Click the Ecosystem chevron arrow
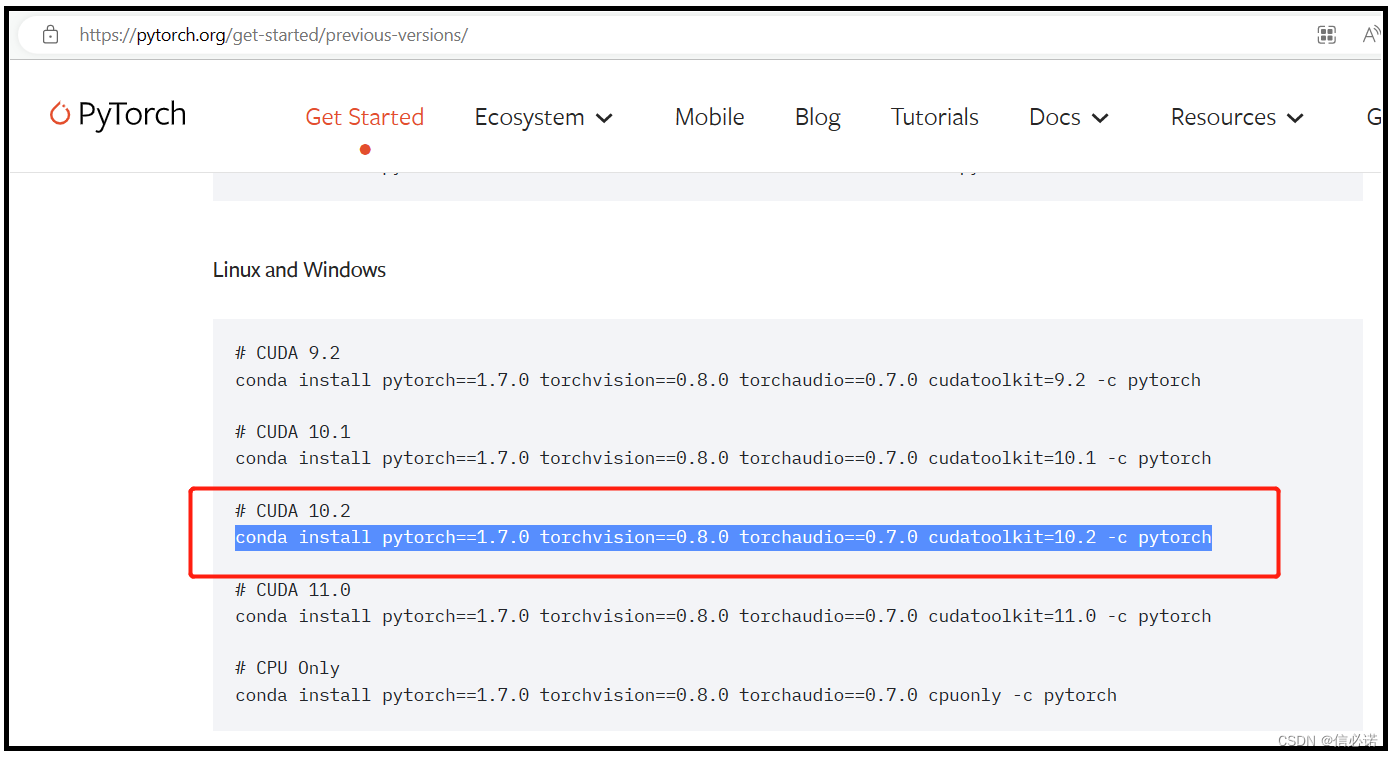Screen dimensions: 1393x757 (x=604, y=118)
